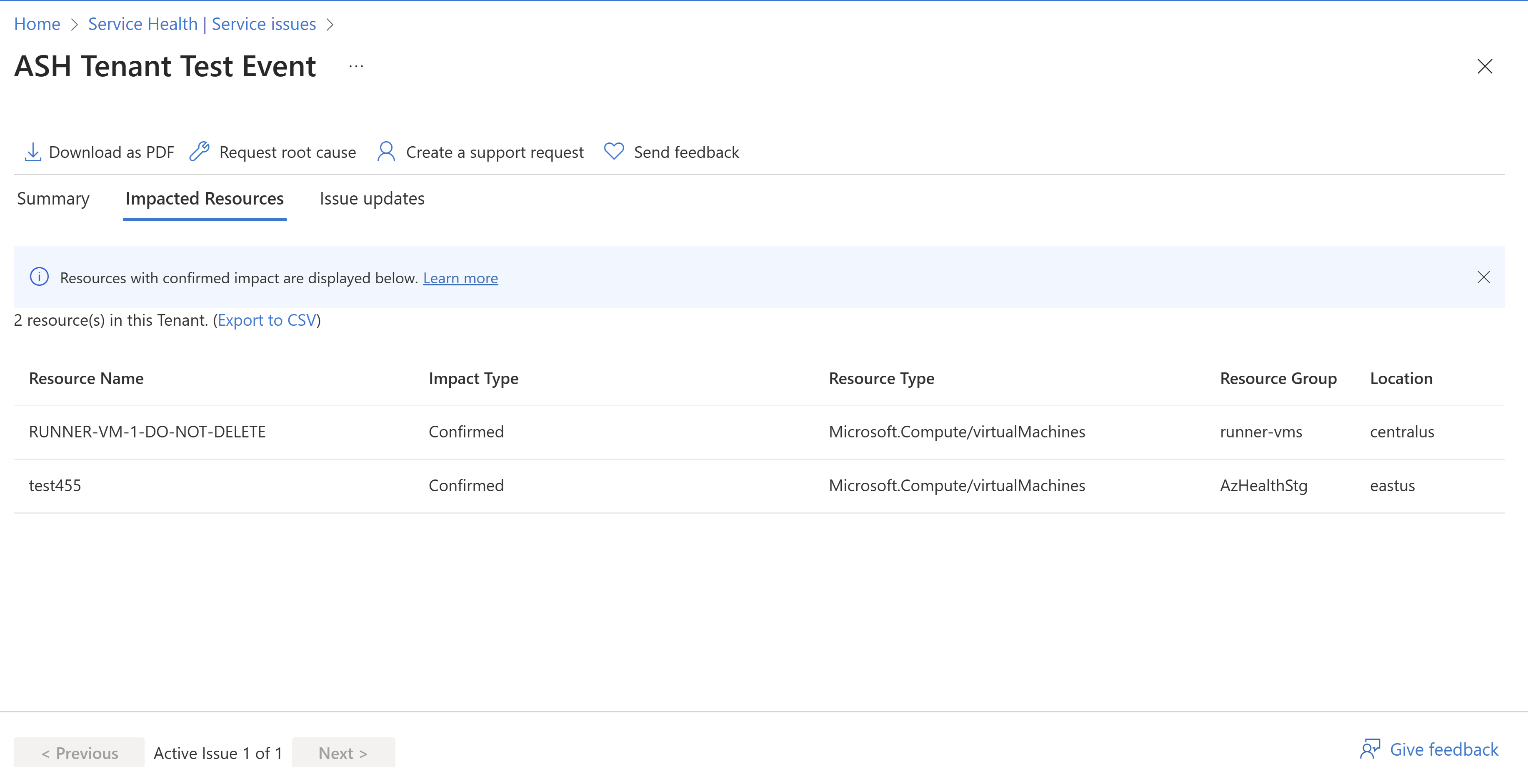Sort by Resource Name column header
The image size is (1528, 784).
tap(86, 378)
